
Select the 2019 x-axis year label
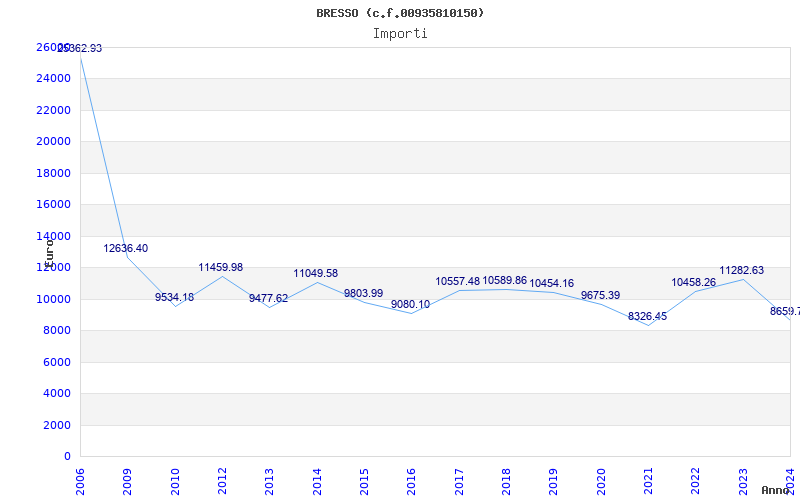(554, 480)
